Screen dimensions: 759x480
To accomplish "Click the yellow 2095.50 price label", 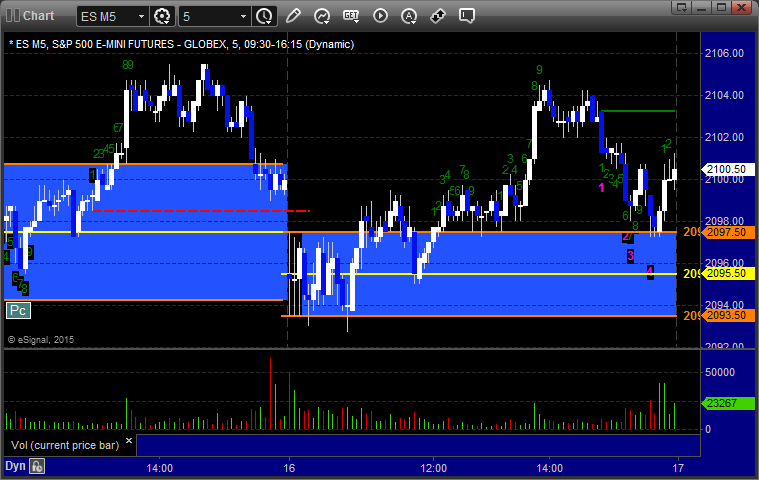I will coord(728,273).
